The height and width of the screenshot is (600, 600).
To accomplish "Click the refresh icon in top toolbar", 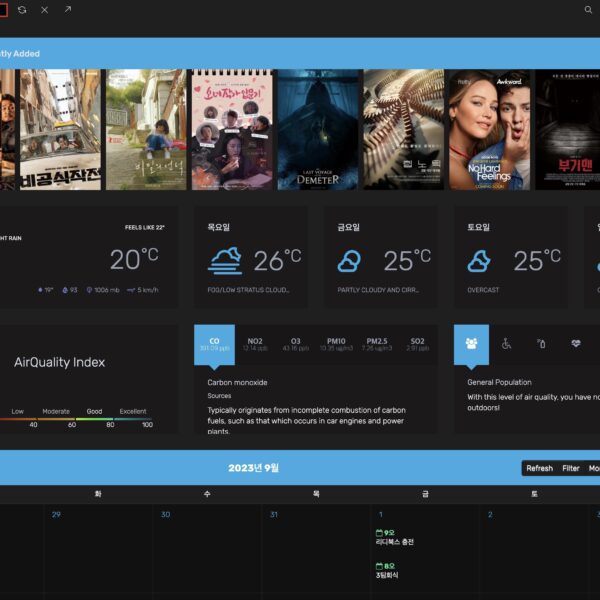I will [22, 9].
